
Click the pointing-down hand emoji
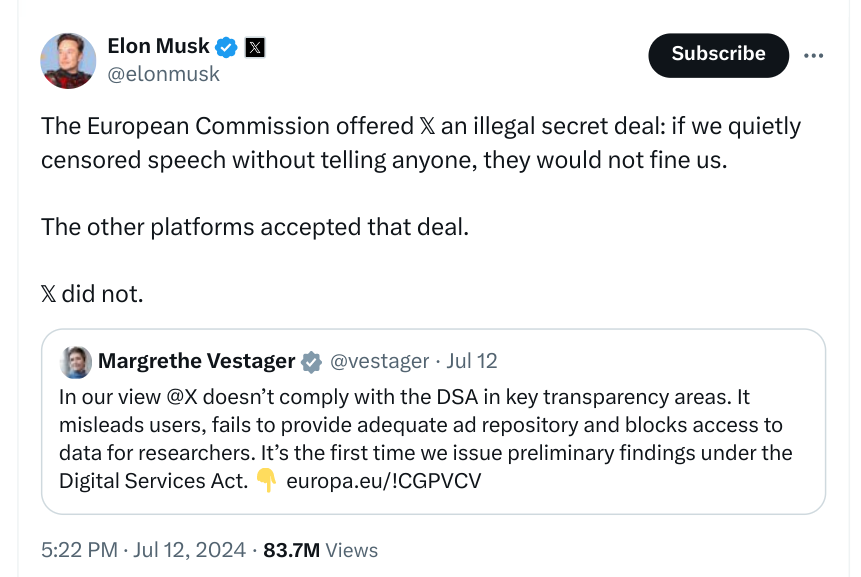tap(266, 481)
